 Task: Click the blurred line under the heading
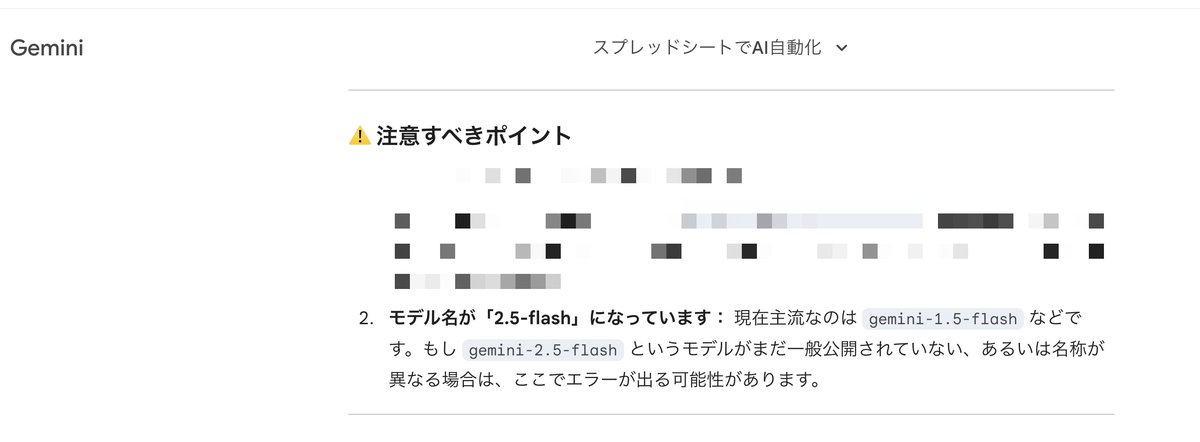pos(598,177)
